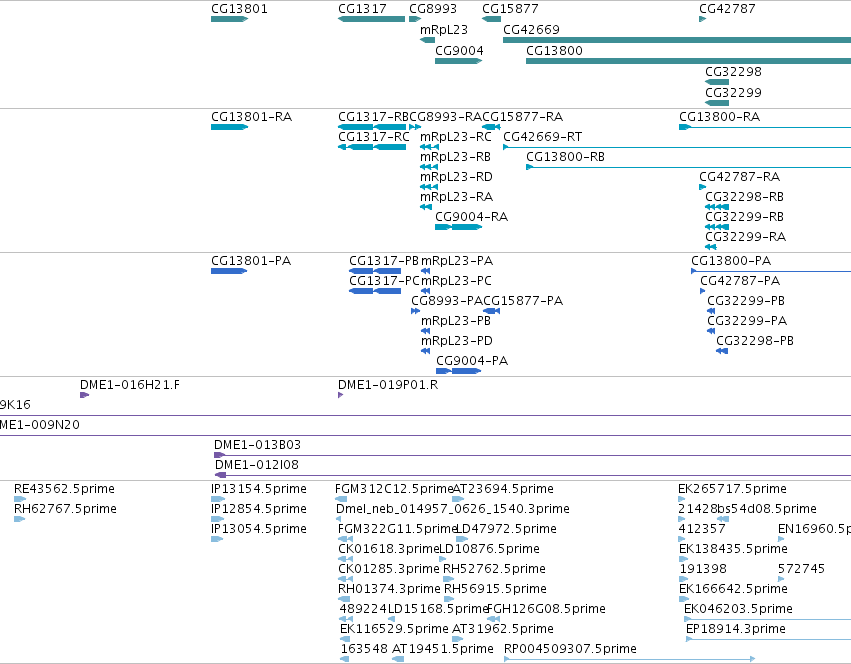This screenshot has height=664, width=851.
Task: Click the mRpL23-PB protein label
Action: (x=456, y=321)
